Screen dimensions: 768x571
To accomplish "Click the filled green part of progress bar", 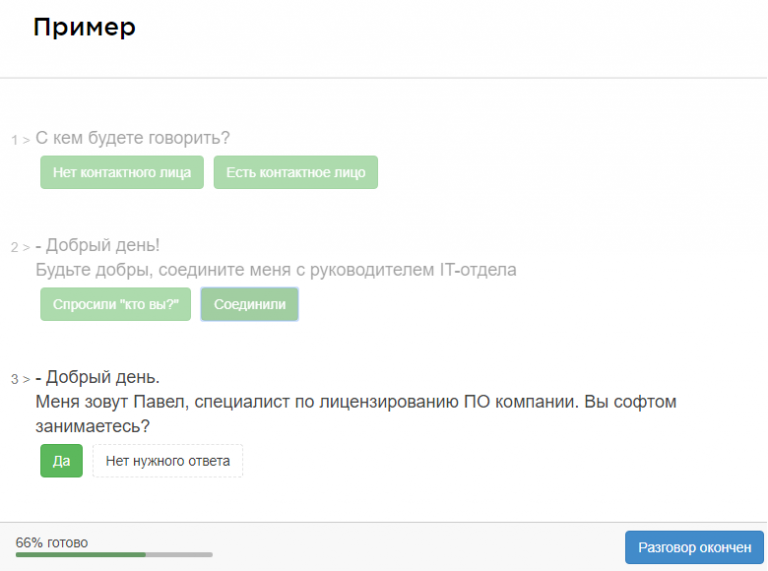I will 80,554.
